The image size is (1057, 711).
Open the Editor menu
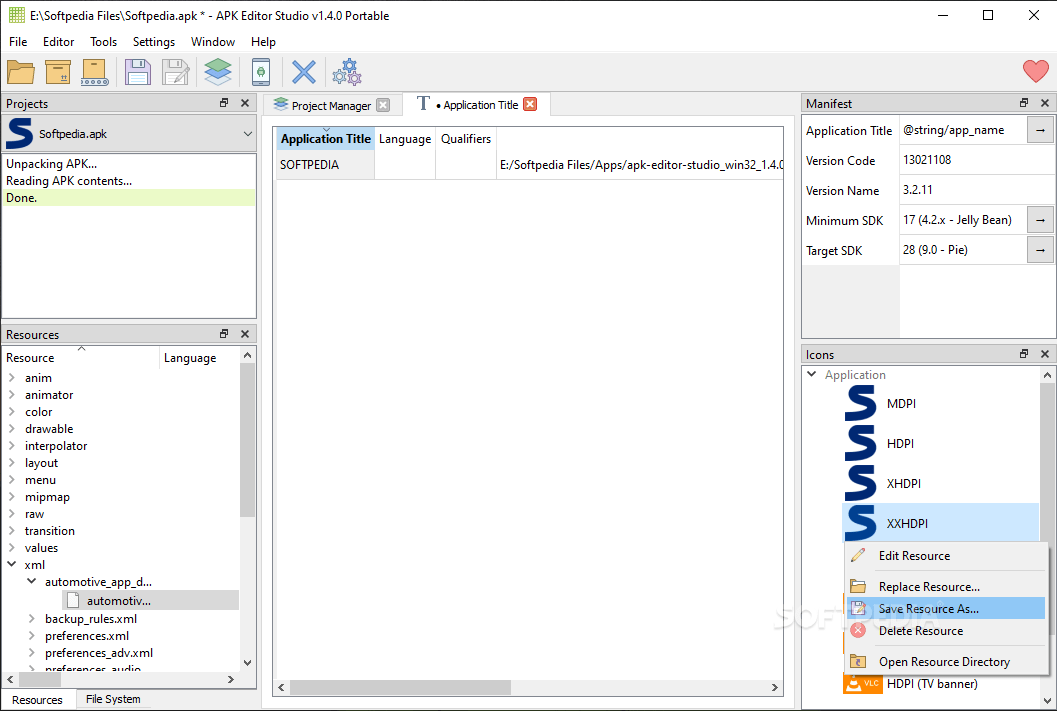pyautogui.click(x=59, y=42)
